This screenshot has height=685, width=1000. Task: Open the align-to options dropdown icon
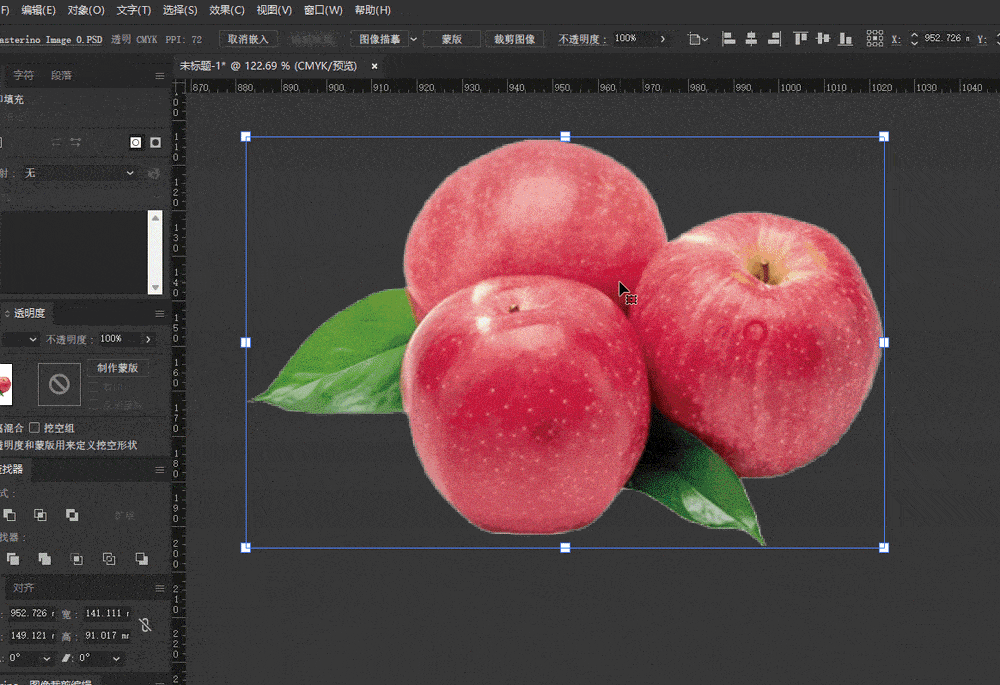(x=698, y=40)
